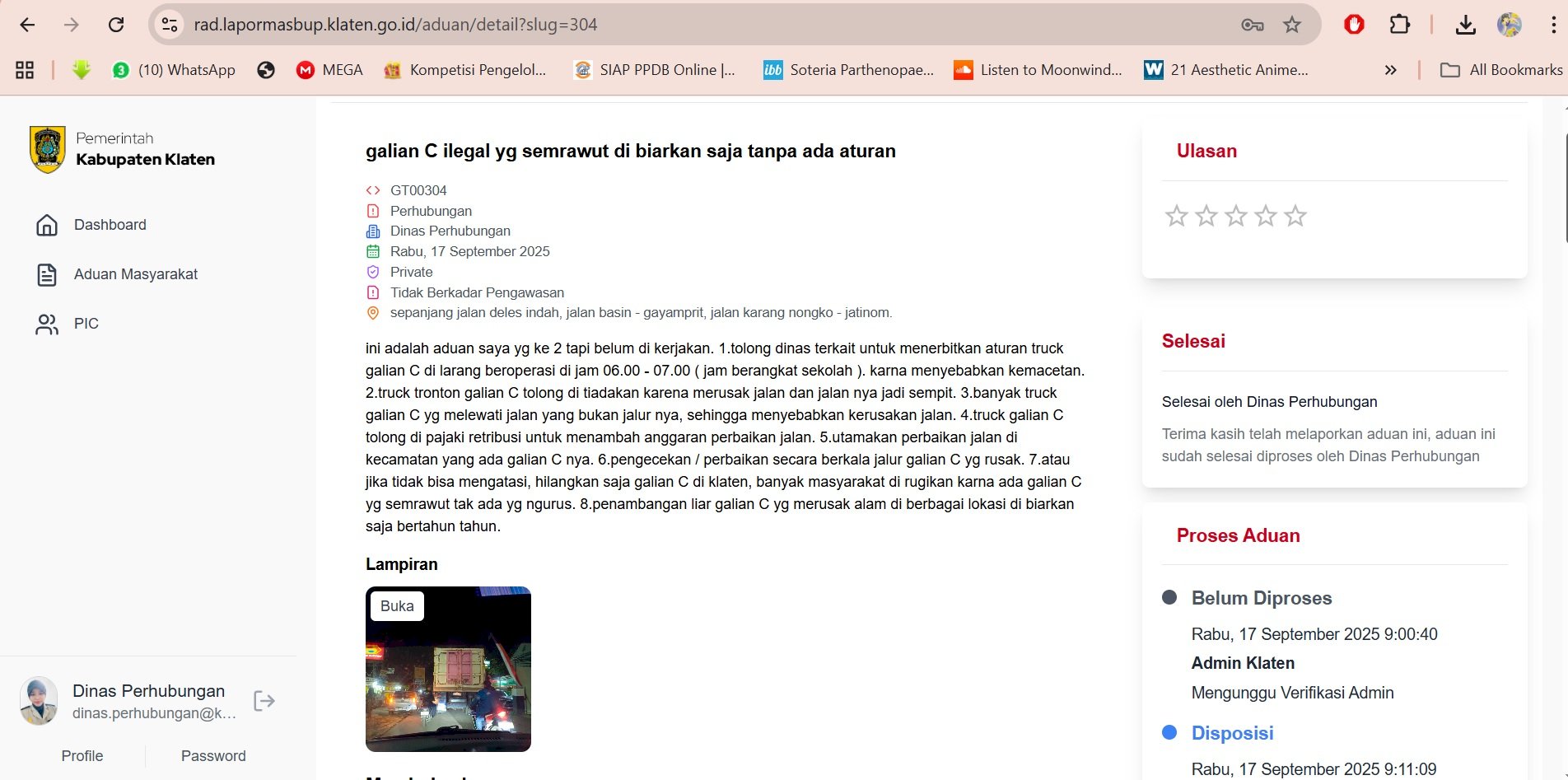1568x780 pixels.
Task: Open Aduan Masyarakat in the sidebar
Action: pos(117,274)
